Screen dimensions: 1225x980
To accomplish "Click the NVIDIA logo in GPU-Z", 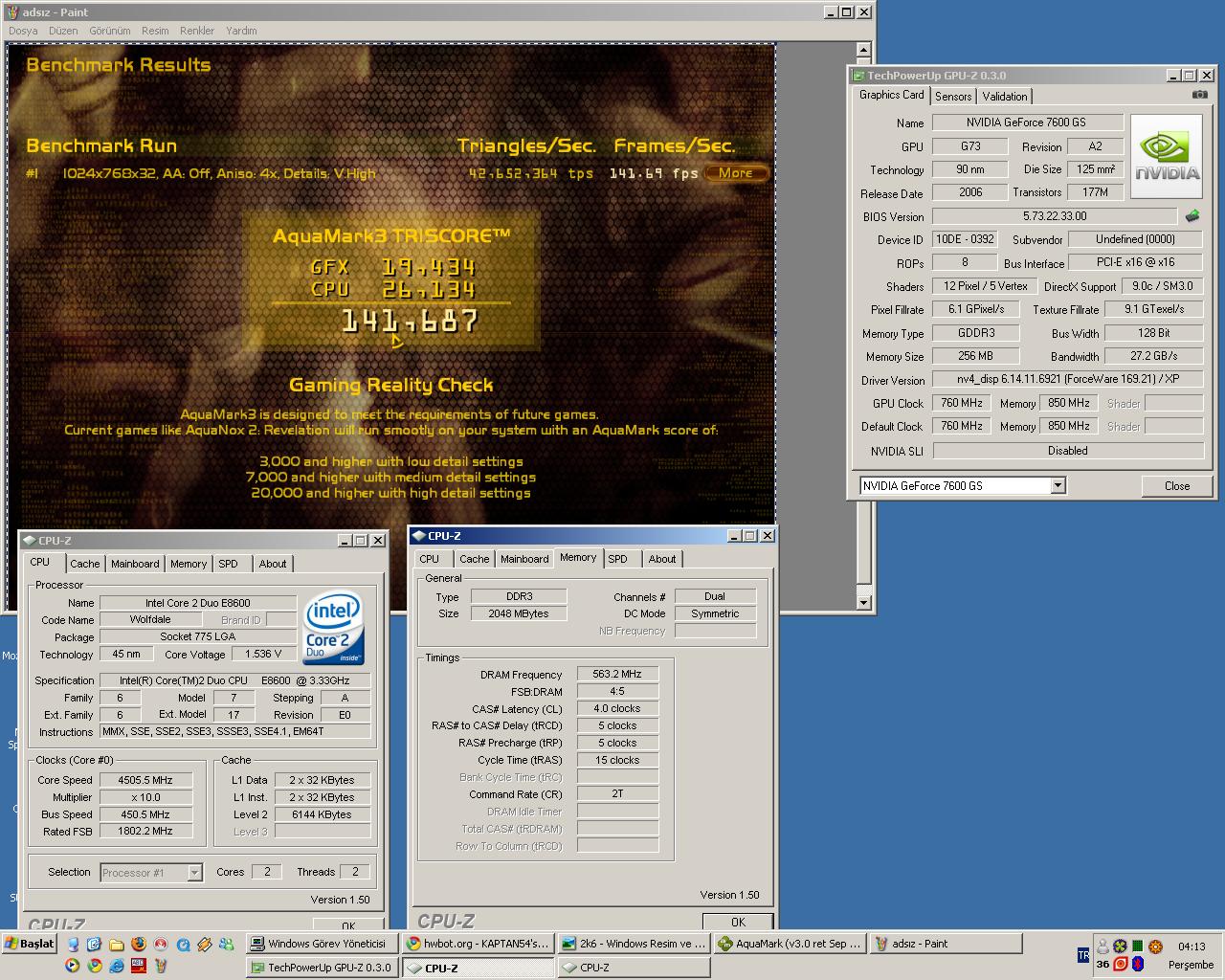I will (1167, 157).
